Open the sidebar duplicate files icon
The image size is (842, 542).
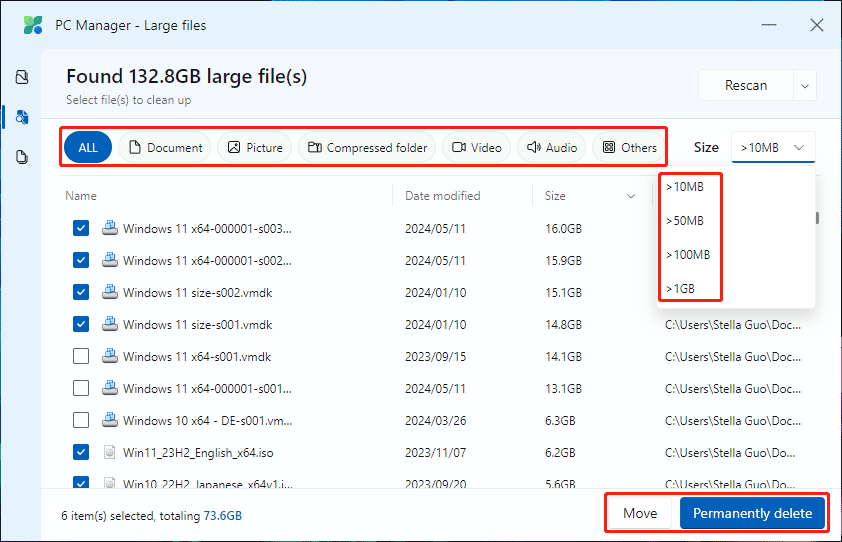pyautogui.click(x=22, y=157)
